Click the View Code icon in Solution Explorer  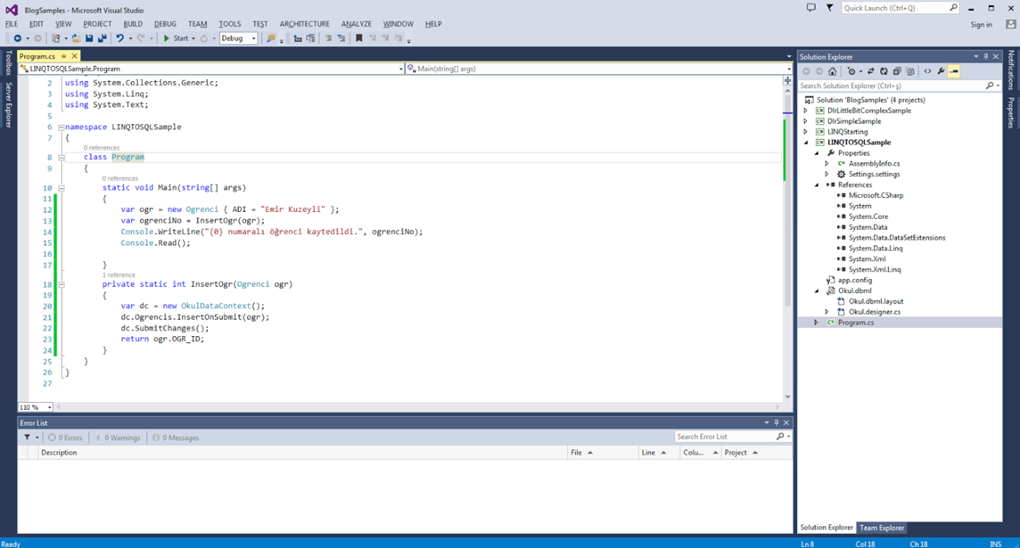tap(928, 72)
